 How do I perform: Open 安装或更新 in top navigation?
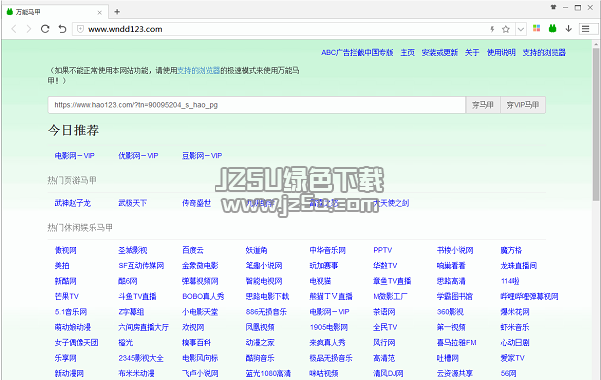click(x=440, y=53)
